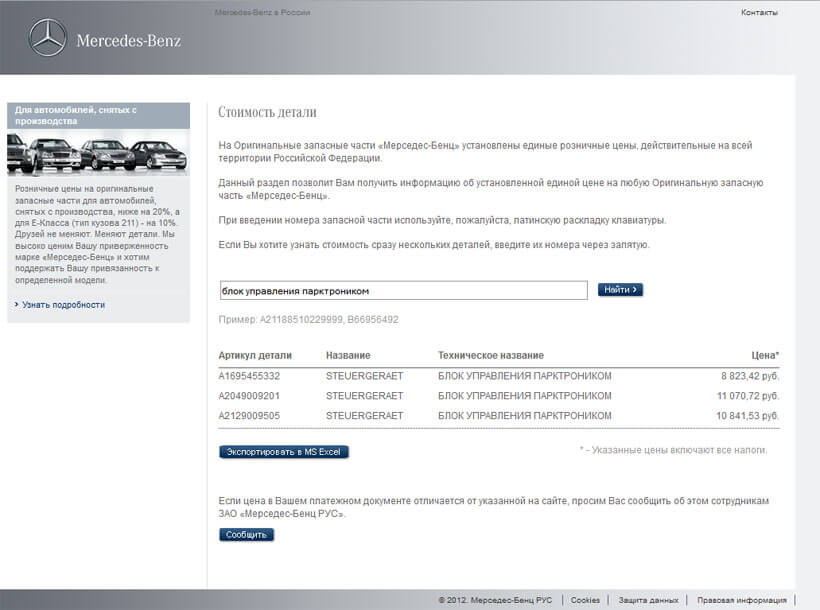
Task: Click the discontinued cars banner image
Action: point(98,152)
